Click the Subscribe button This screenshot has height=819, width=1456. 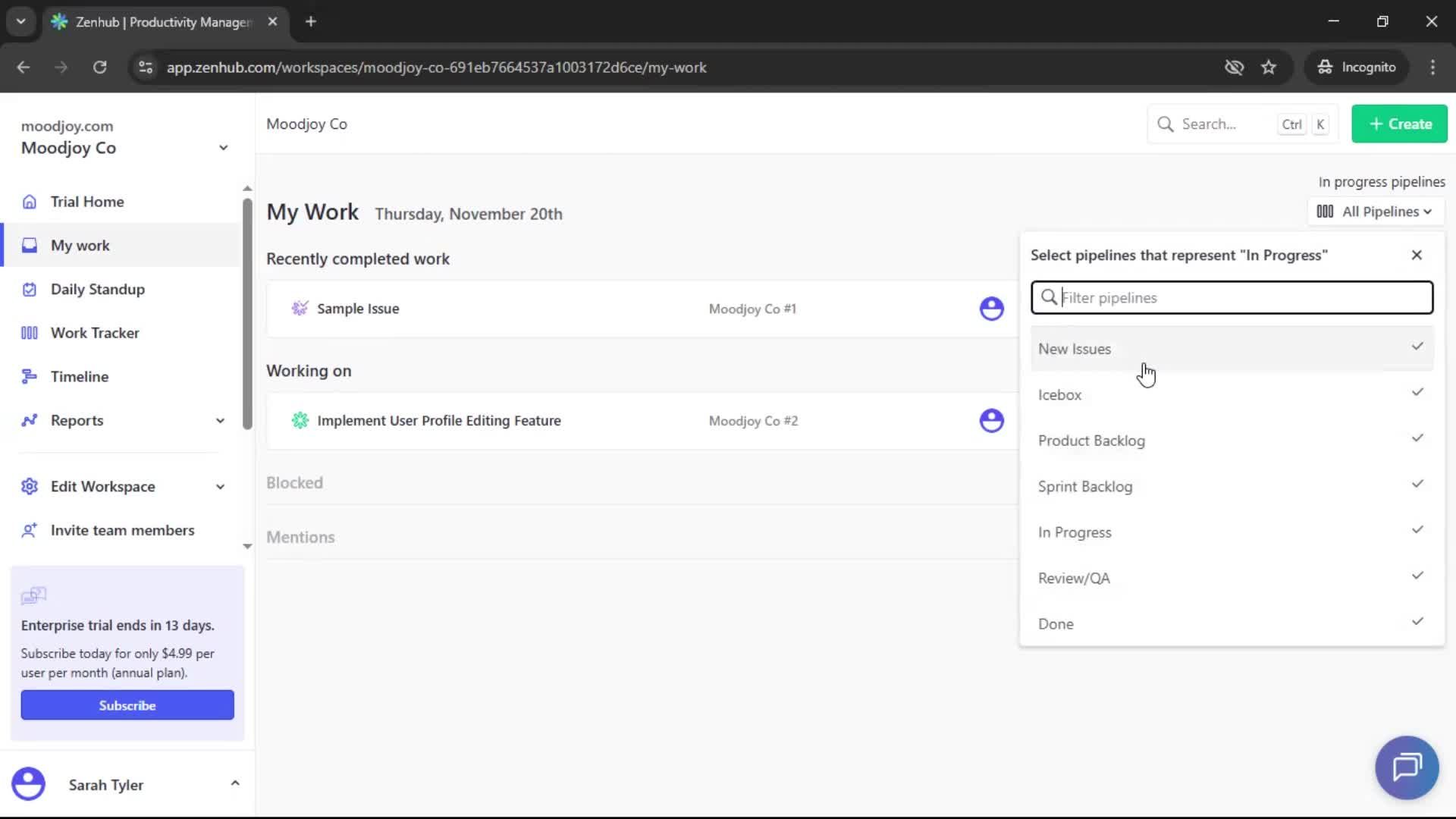127,704
